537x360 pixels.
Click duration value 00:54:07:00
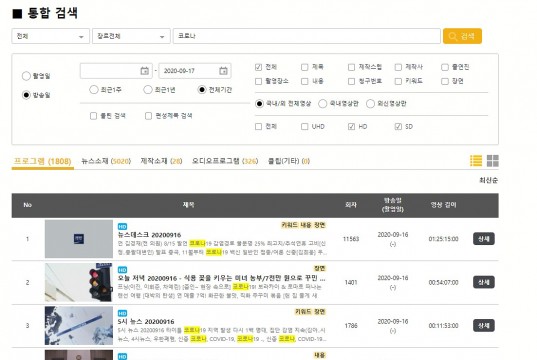444,283
